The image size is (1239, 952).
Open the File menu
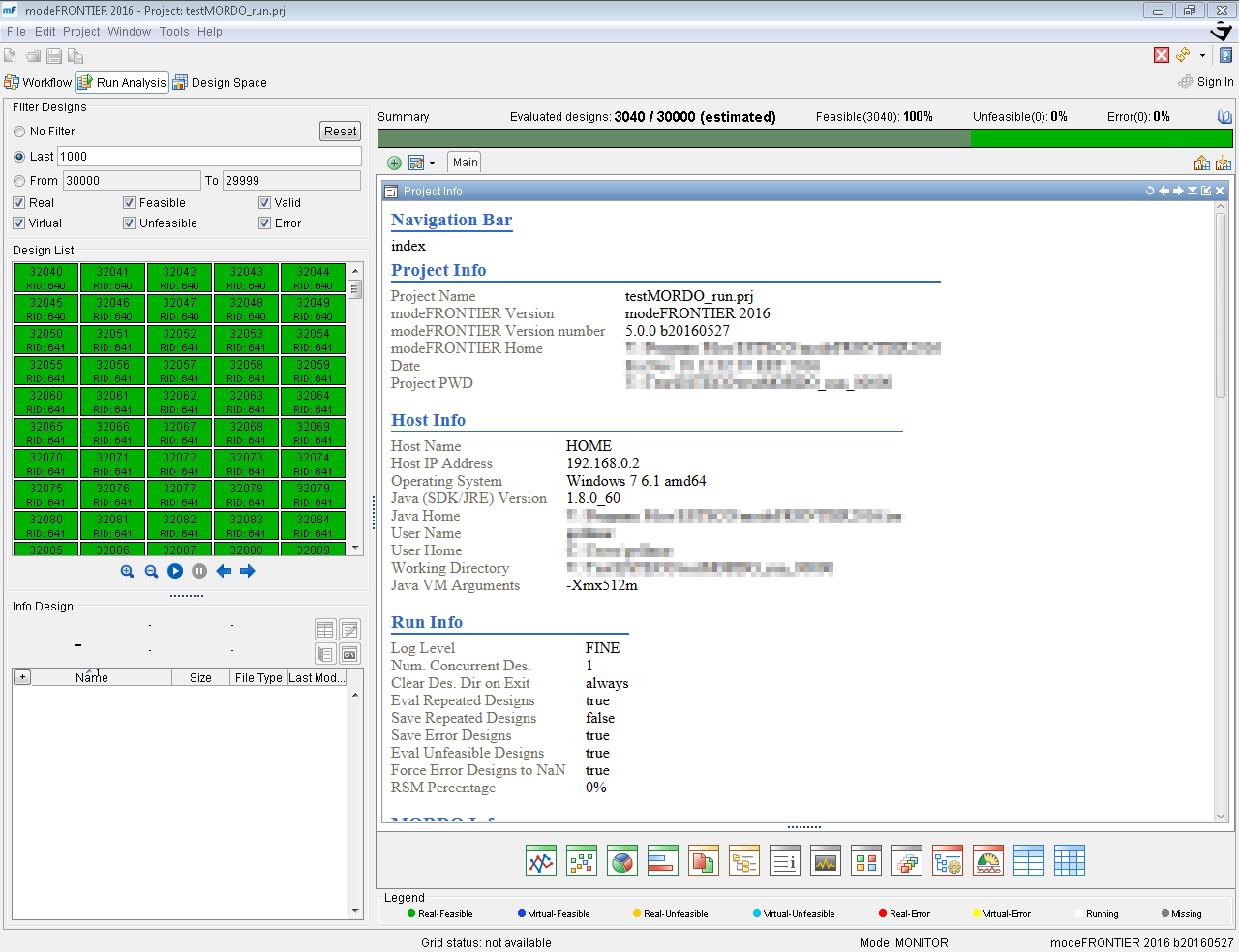pos(16,32)
